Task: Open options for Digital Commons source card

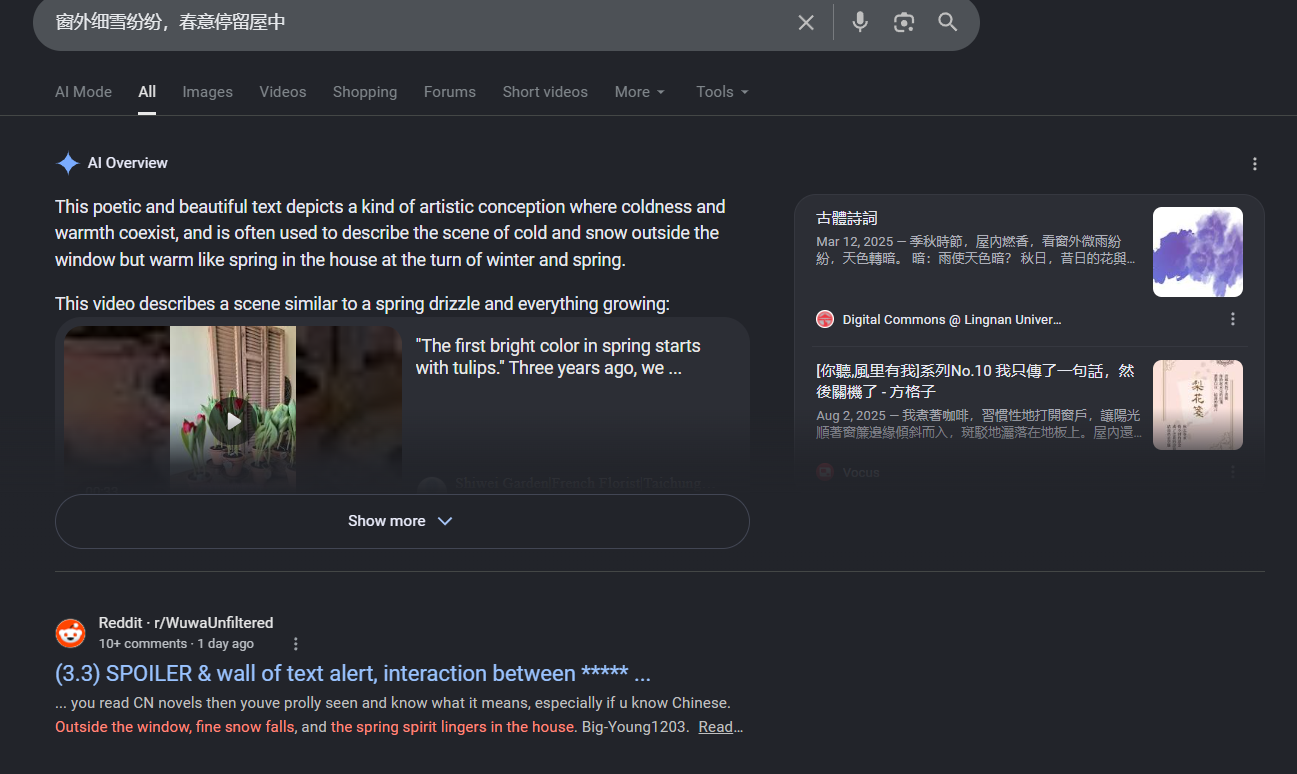Action: (1233, 319)
